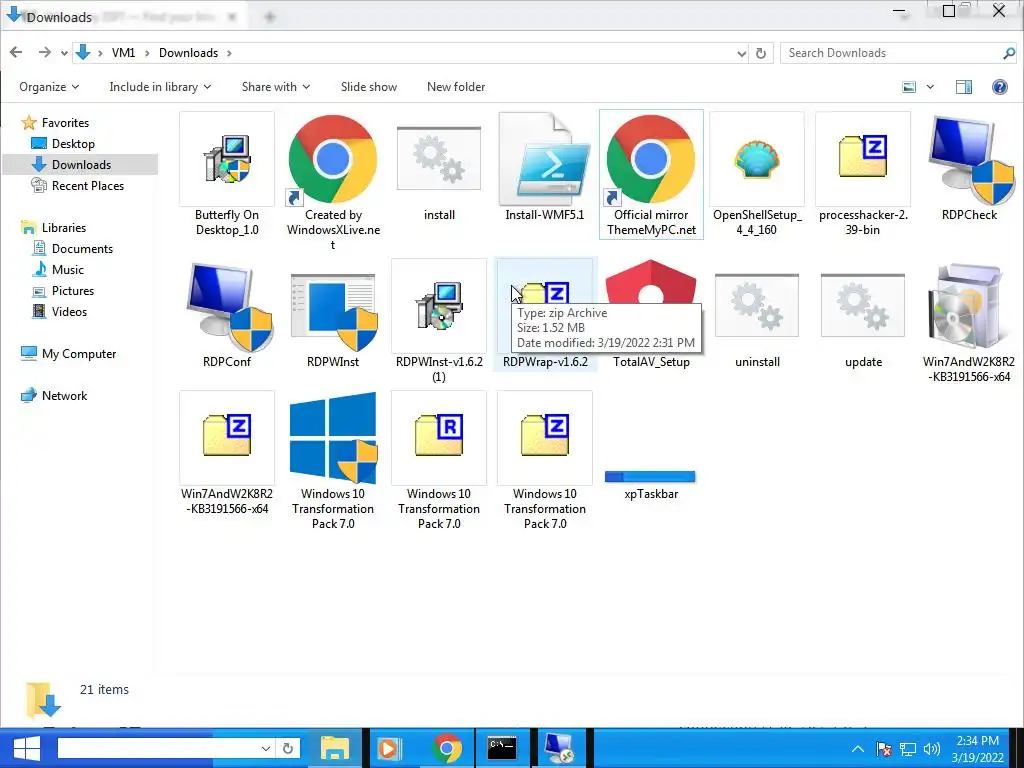Click the volume speaker tray icon

pos(932,749)
